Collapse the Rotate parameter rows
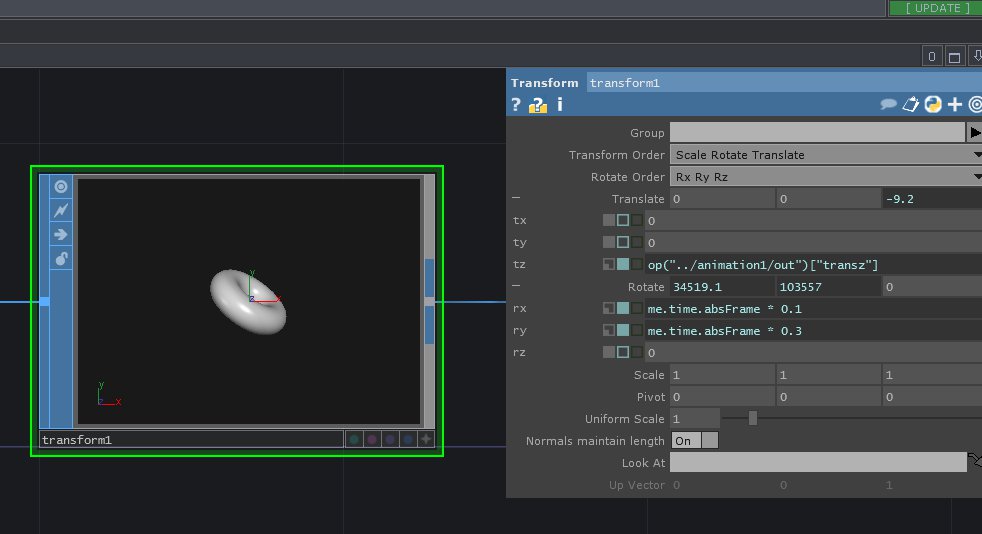Image resolution: width=982 pixels, height=534 pixels. click(x=516, y=287)
